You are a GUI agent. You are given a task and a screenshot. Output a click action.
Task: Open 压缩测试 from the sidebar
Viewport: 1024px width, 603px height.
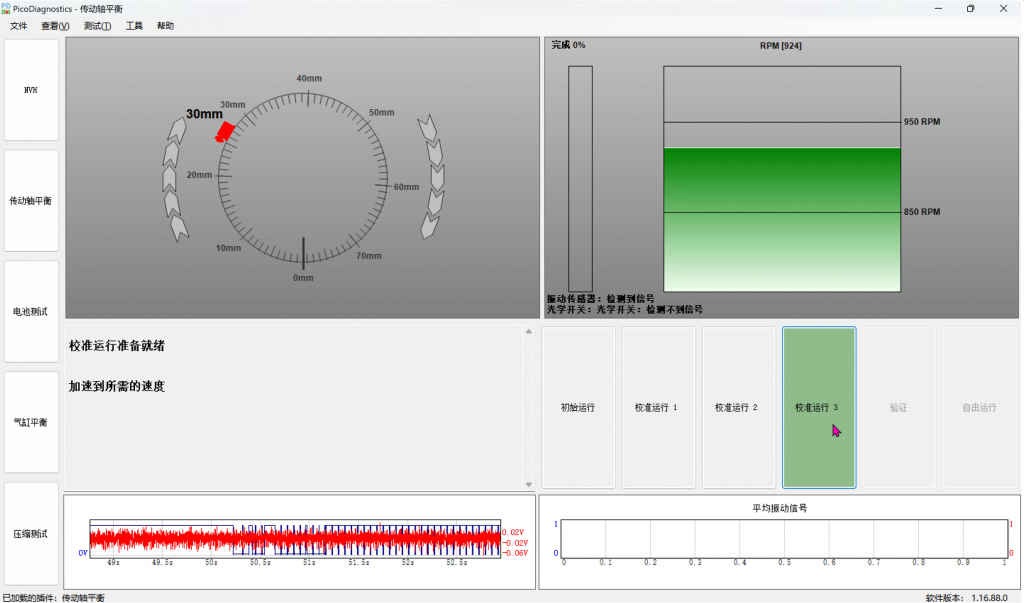[x=31, y=533]
